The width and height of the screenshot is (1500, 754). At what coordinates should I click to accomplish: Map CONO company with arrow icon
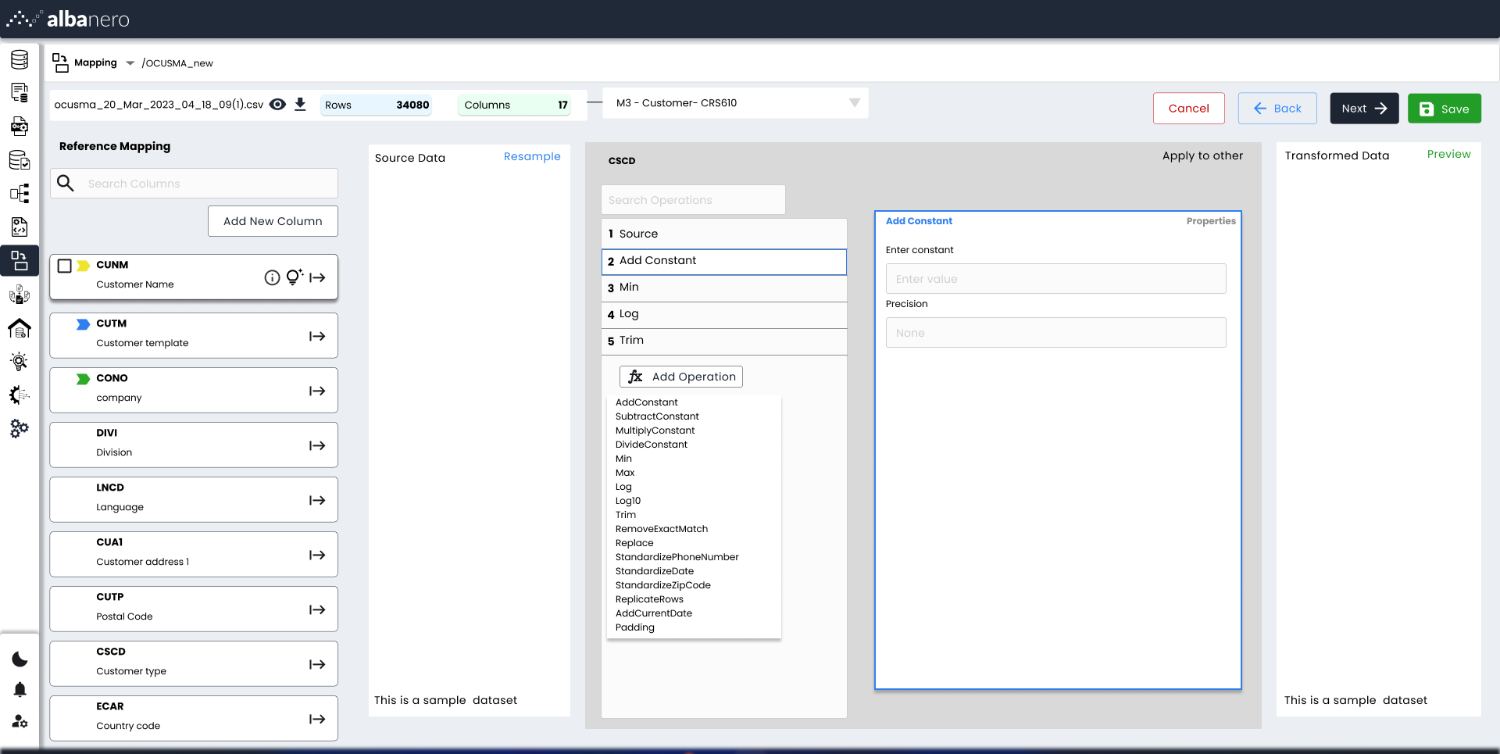[x=317, y=391]
